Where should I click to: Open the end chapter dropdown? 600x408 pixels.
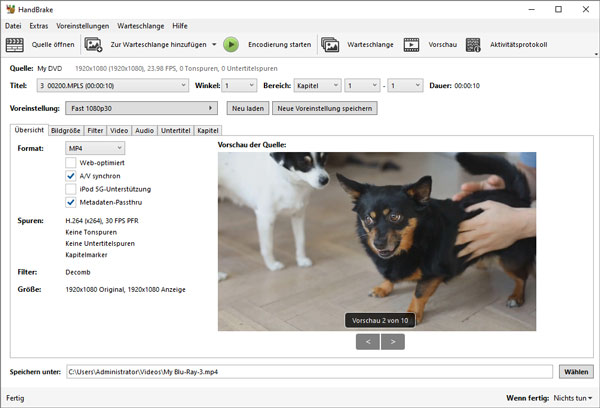tap(405, 85)
